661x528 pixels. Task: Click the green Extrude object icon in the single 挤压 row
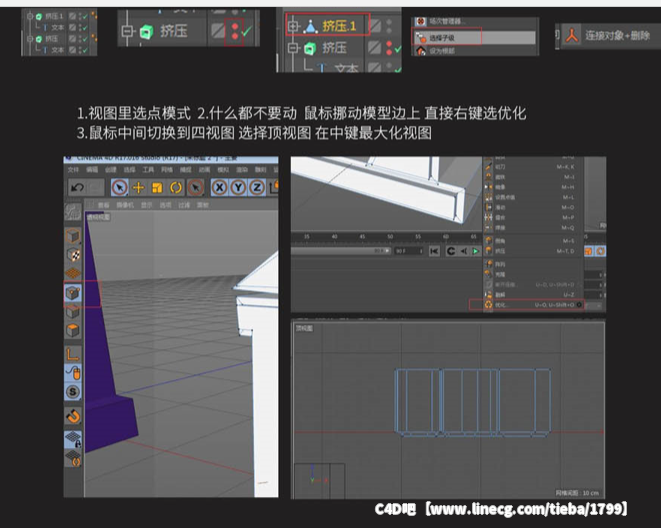pyautogui.click(x=146, y=31)
